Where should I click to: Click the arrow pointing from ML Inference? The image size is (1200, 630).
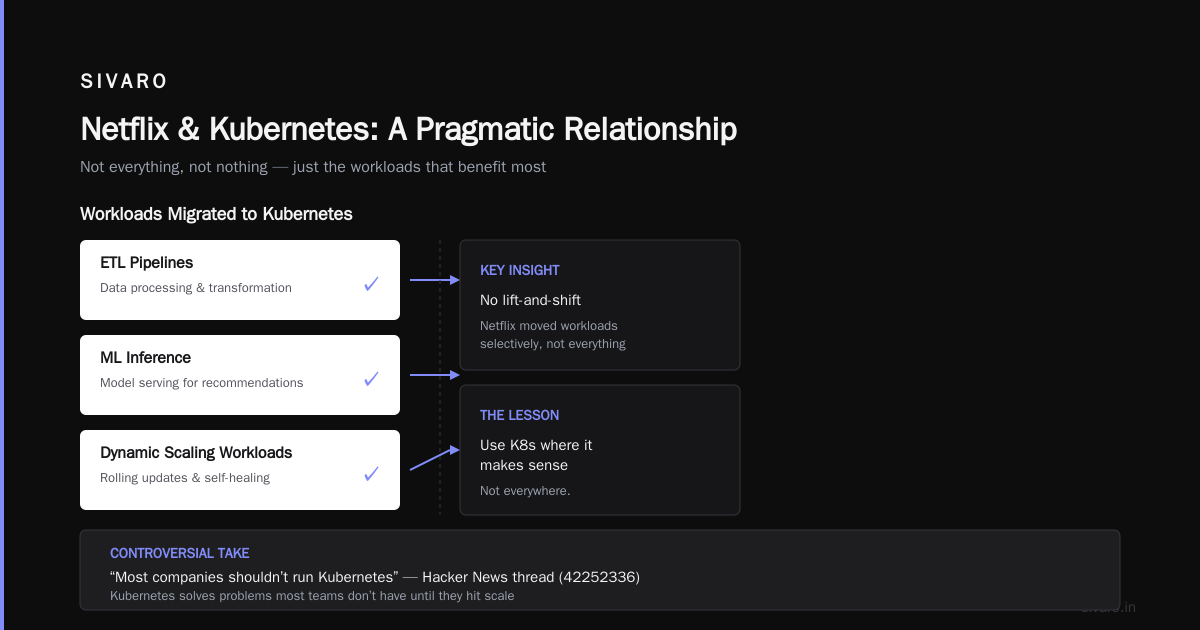435,375
